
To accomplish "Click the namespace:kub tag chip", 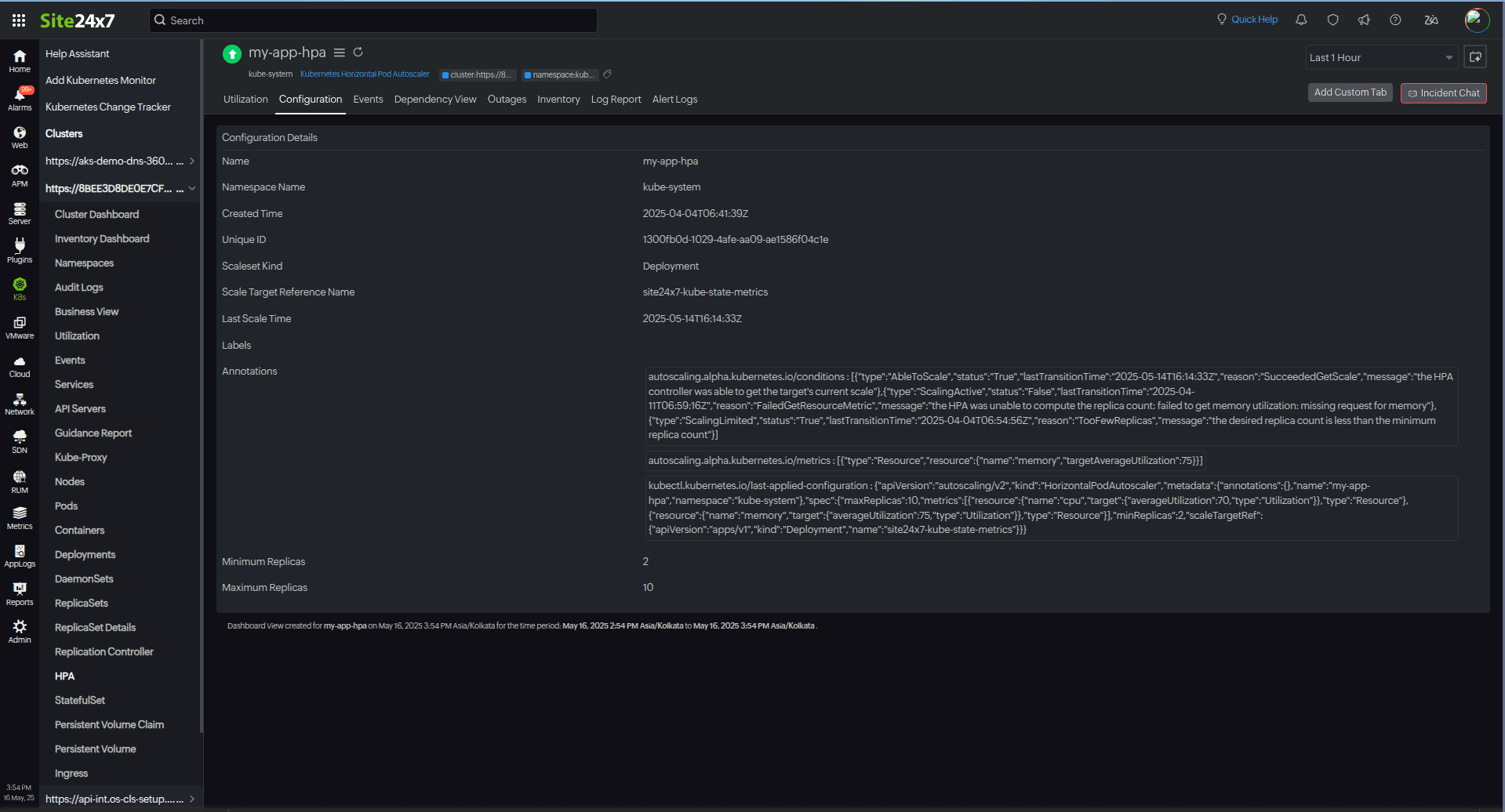I will pos(559,74).
